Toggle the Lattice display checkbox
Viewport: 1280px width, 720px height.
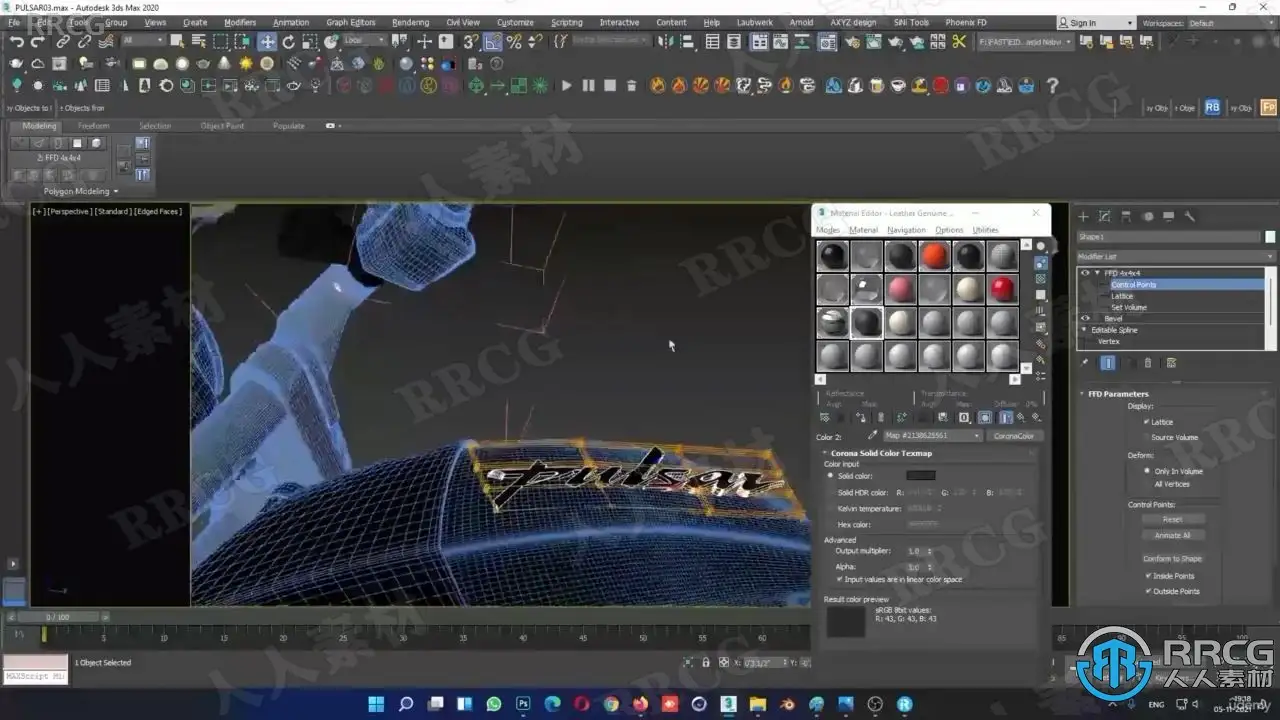tap(1146, 422)
